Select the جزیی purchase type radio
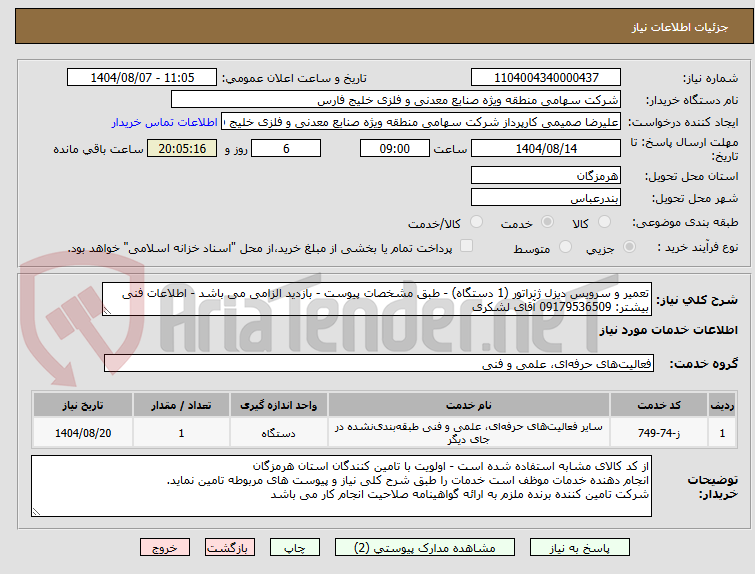This screenshot has height=574, width=755. pyautogui.click(x=629, y=247)
